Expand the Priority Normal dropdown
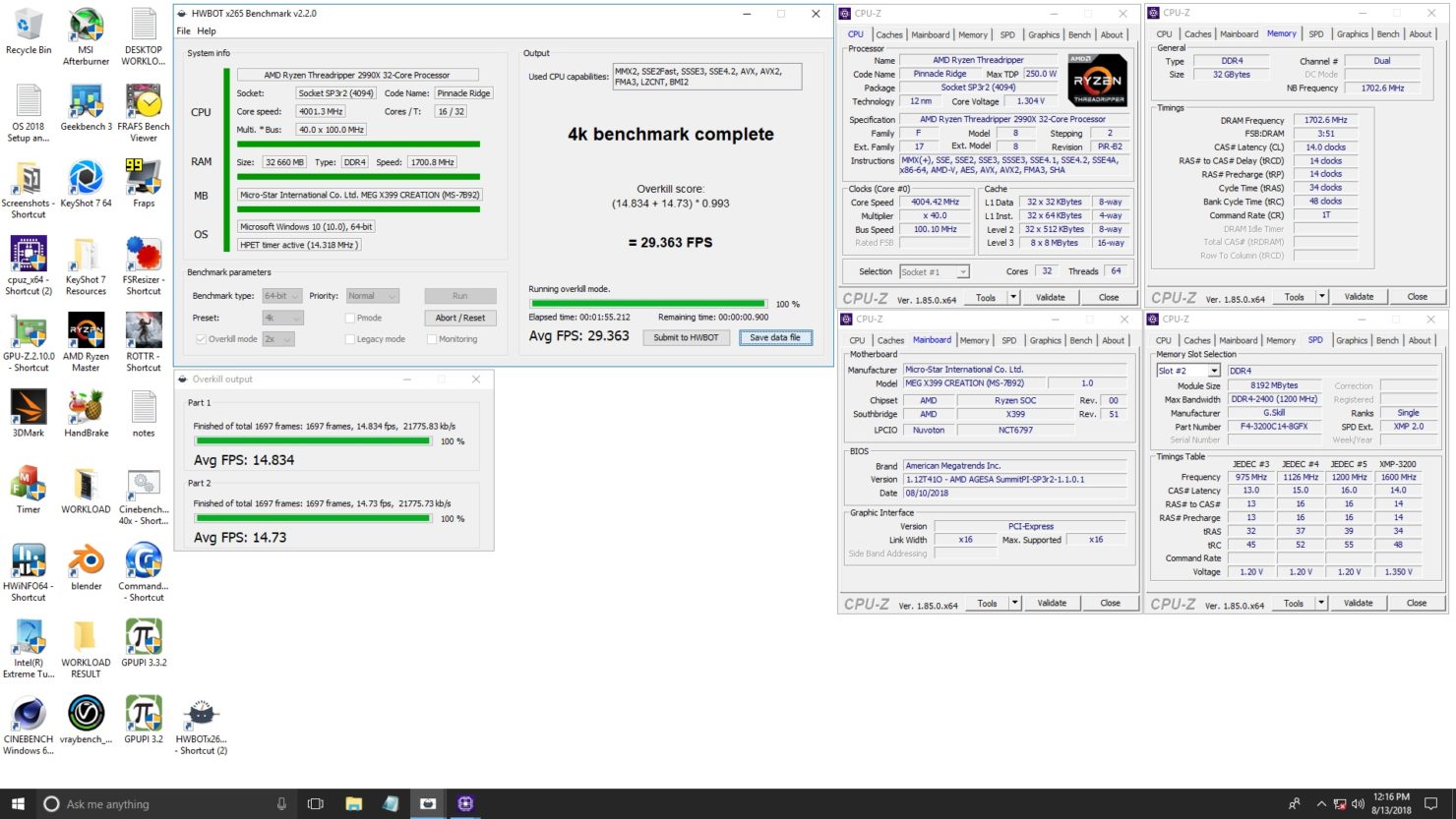 [372, 296]
